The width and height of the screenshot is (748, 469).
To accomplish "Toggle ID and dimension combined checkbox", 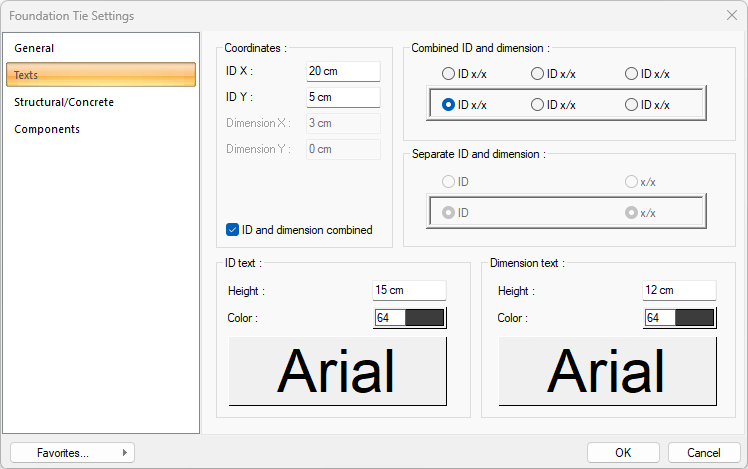I will [x=233, y=230].
